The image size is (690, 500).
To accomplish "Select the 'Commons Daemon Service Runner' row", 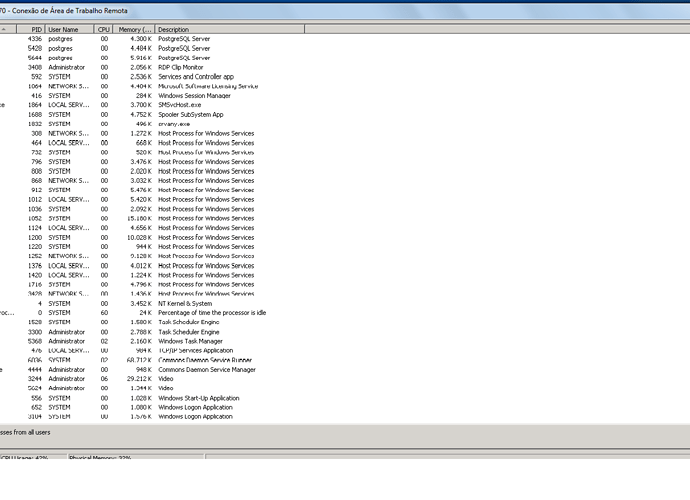I will click(152, 360).
